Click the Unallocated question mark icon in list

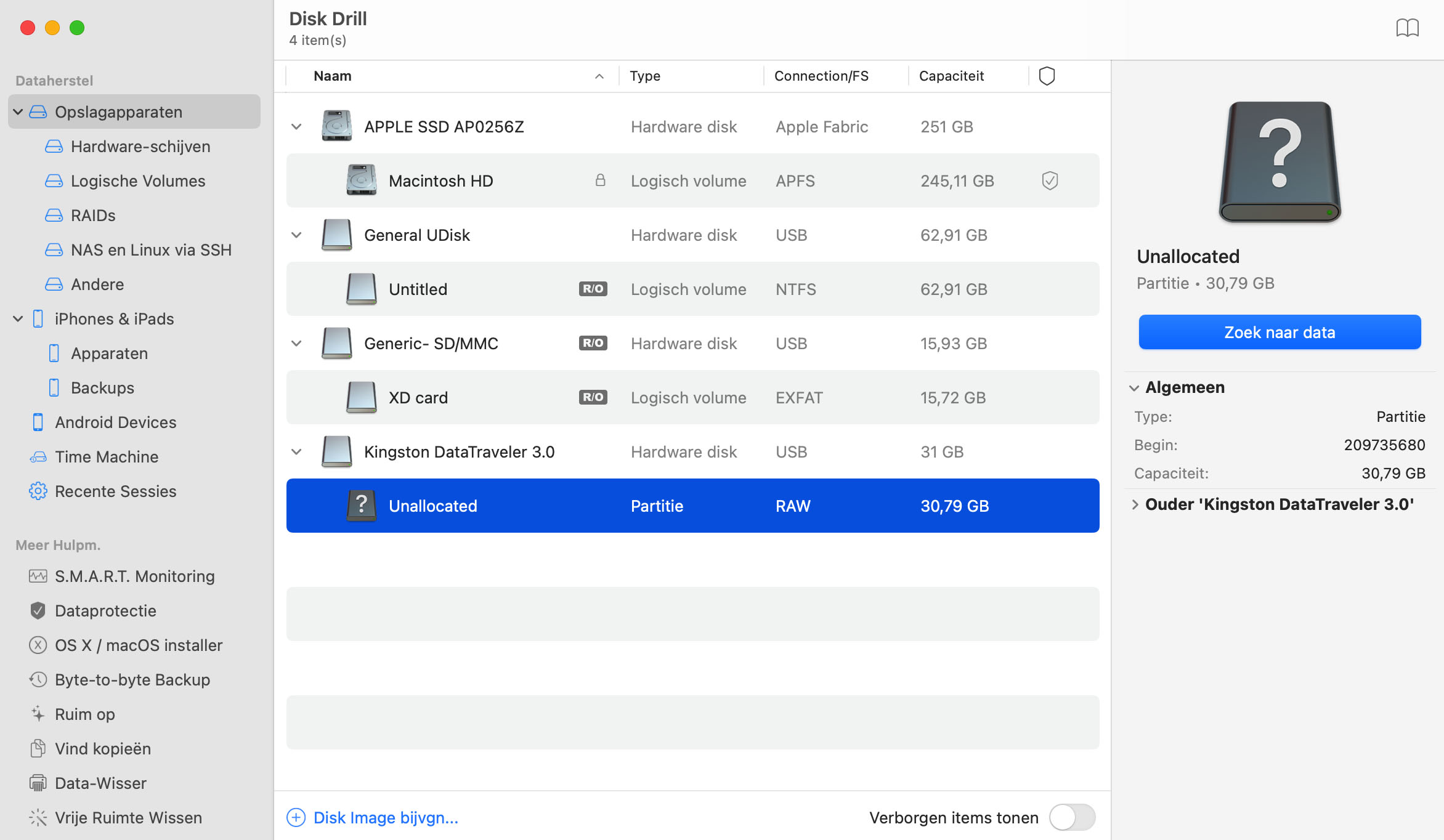(x=361, y=506)
